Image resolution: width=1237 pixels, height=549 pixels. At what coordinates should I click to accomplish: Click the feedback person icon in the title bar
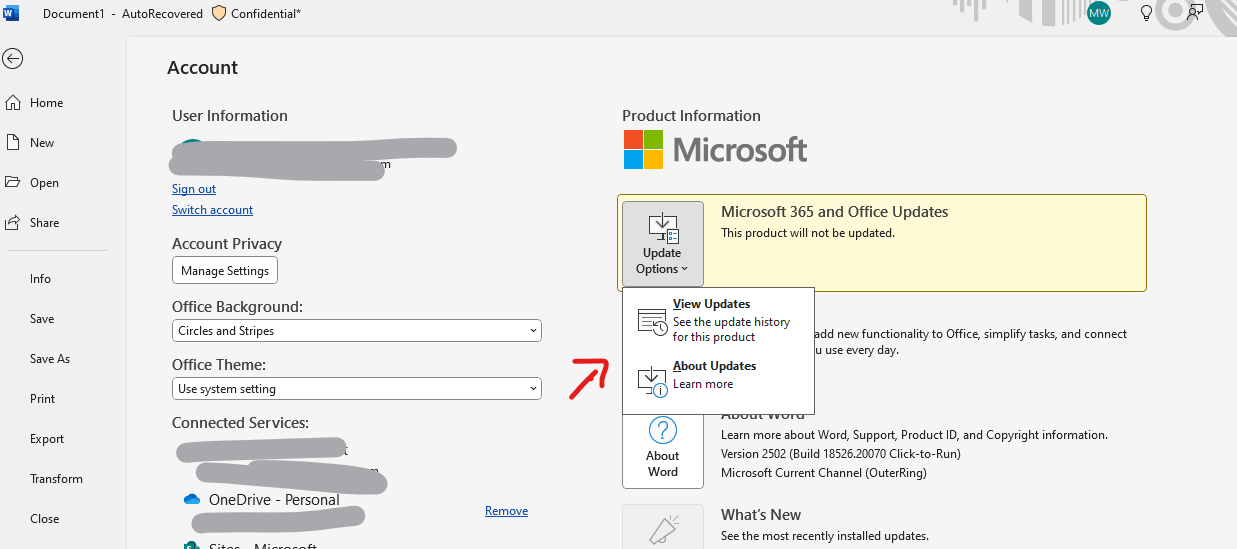click(1195, 13)
